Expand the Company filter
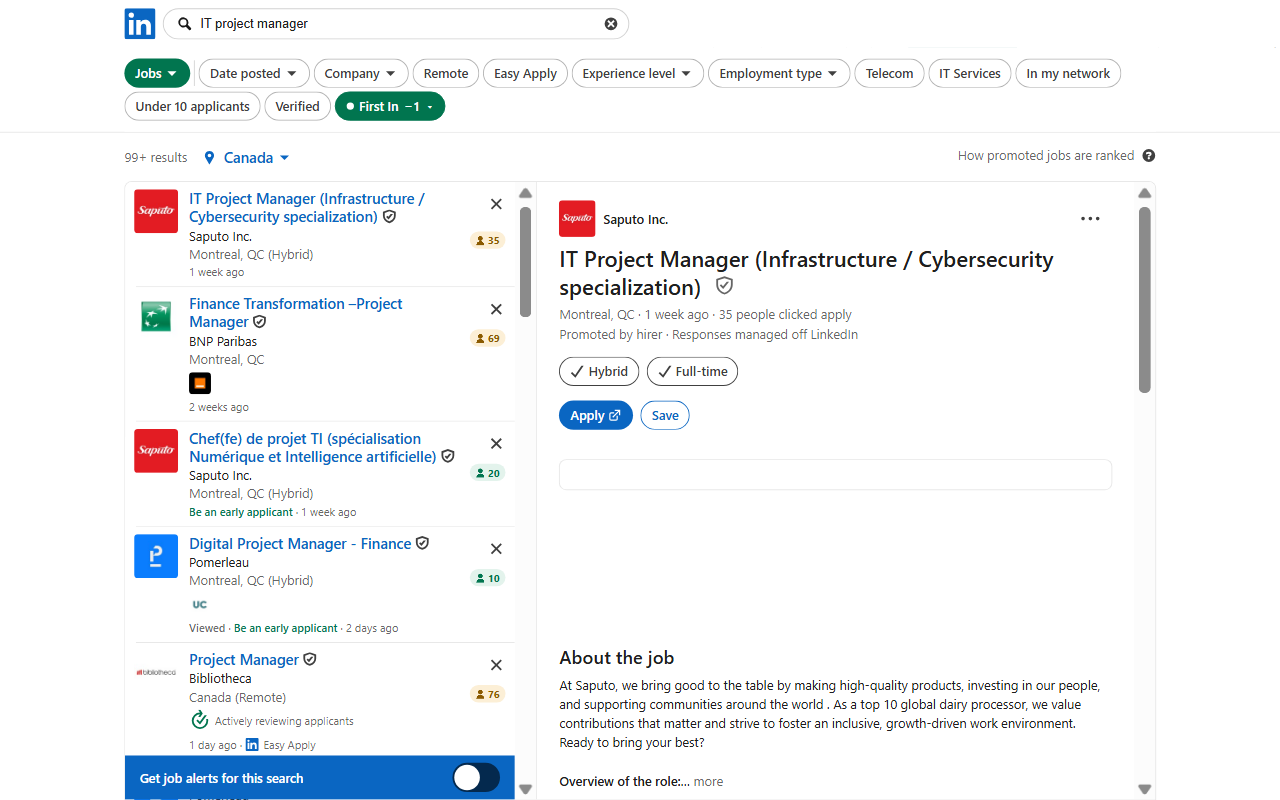The image size is (1280, 800). [x=361, y=73]
